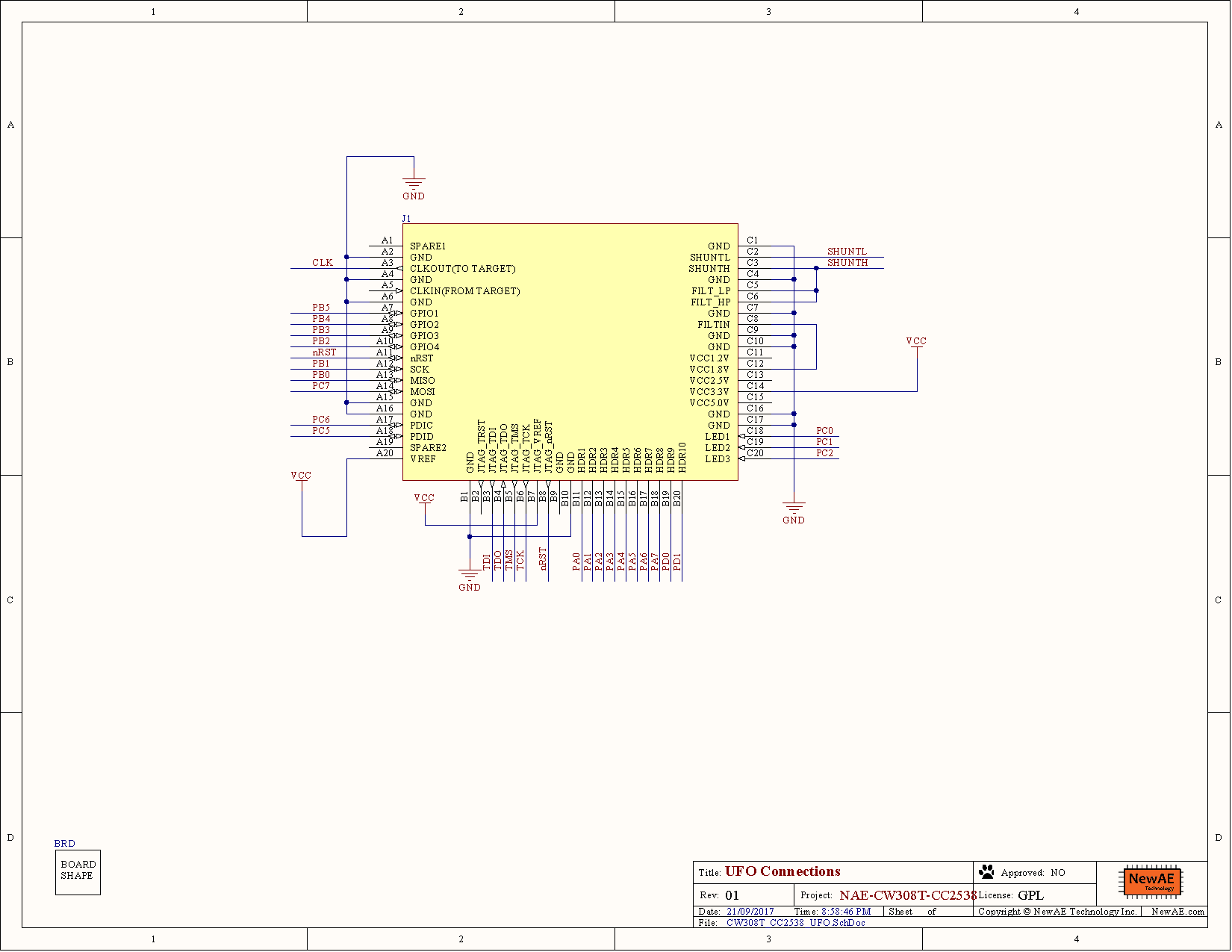1232x952 pixels.
Task: Click the SPARE1 pin name
Action: (x=428, y=246)
